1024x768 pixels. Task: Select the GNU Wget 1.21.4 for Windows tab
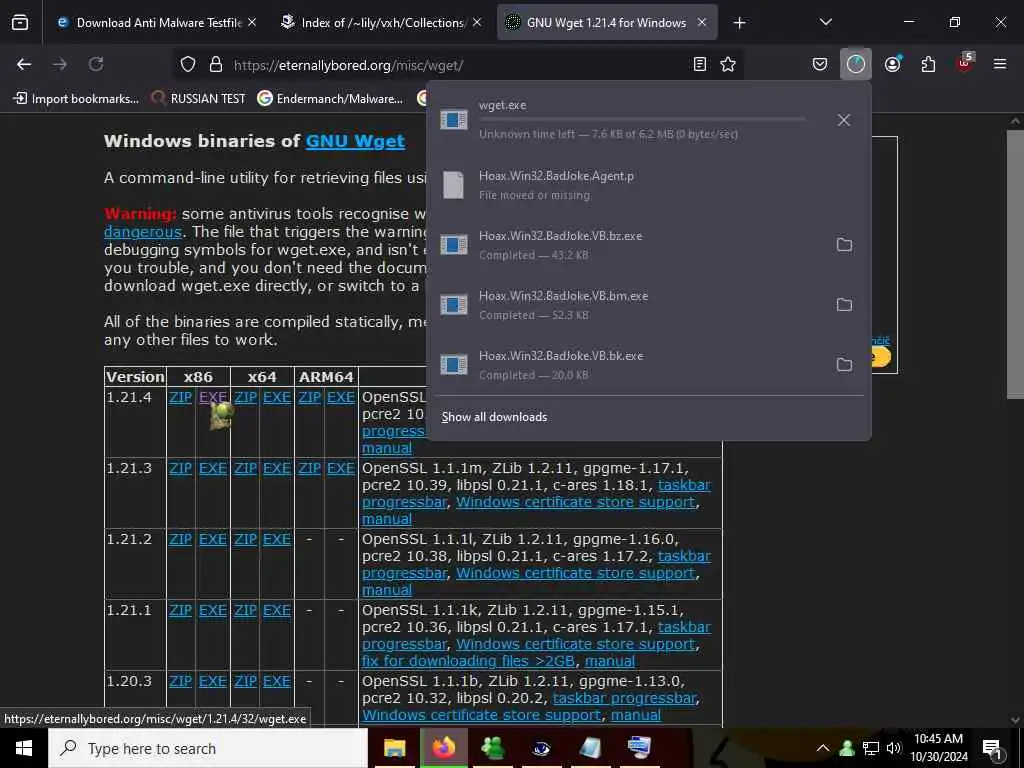[607, 22]
